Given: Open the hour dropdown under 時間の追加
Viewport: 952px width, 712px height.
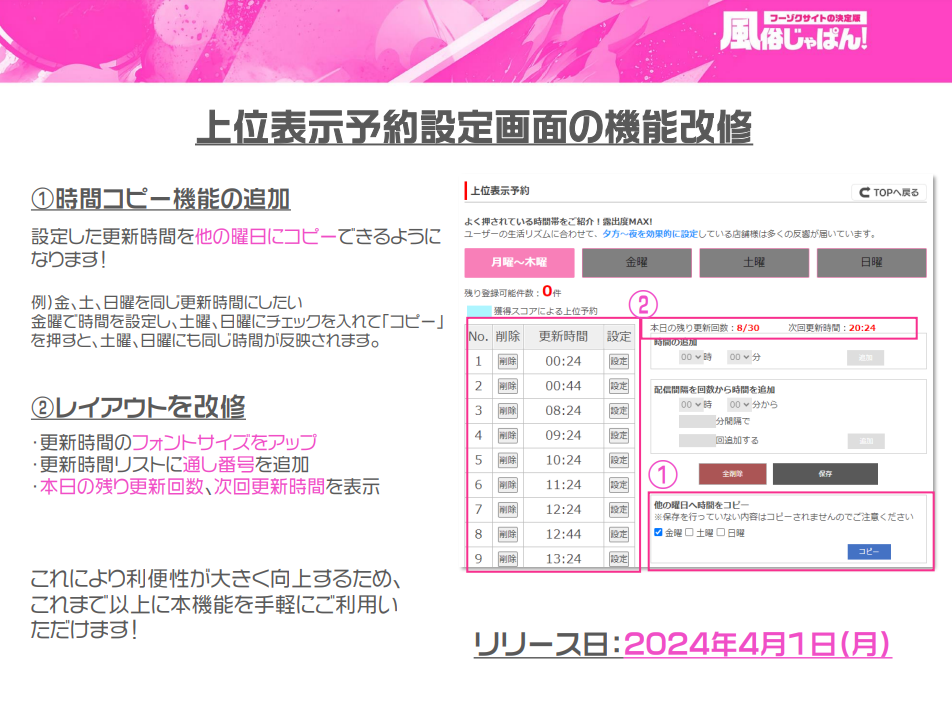Looking at the screenshot, I should tap(689, 356).
